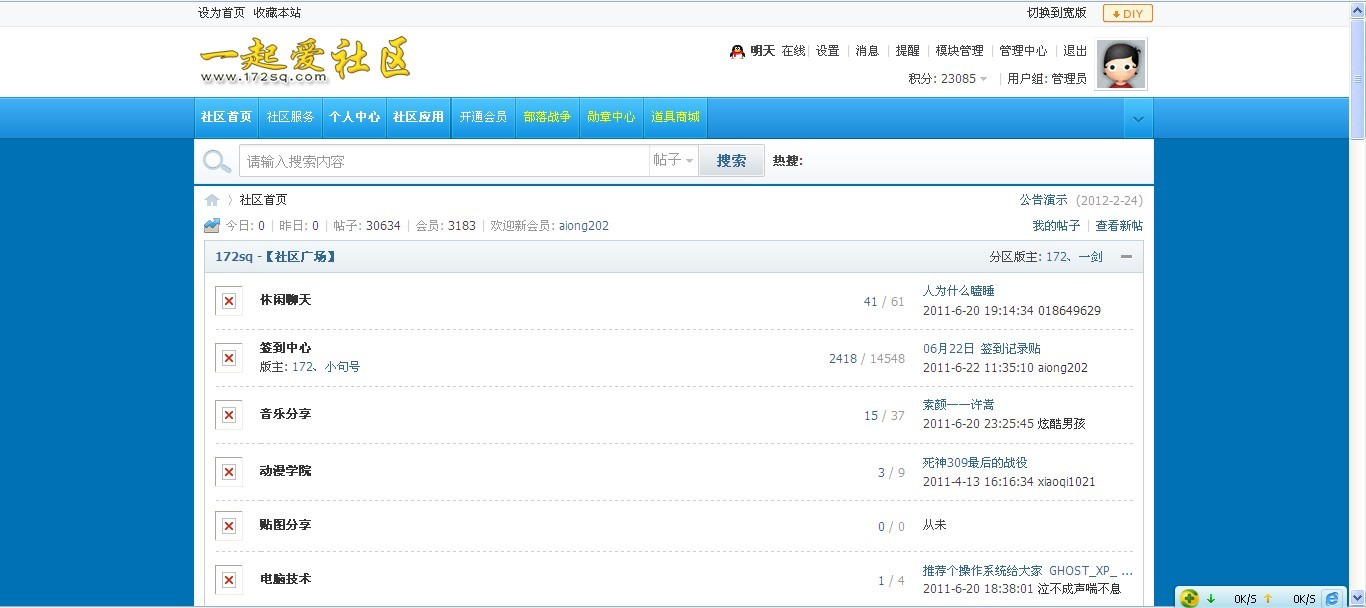This screenshot has width=1366, height=608.
Task: Open the 贴图分享 forum
Action: pos(285,525)
